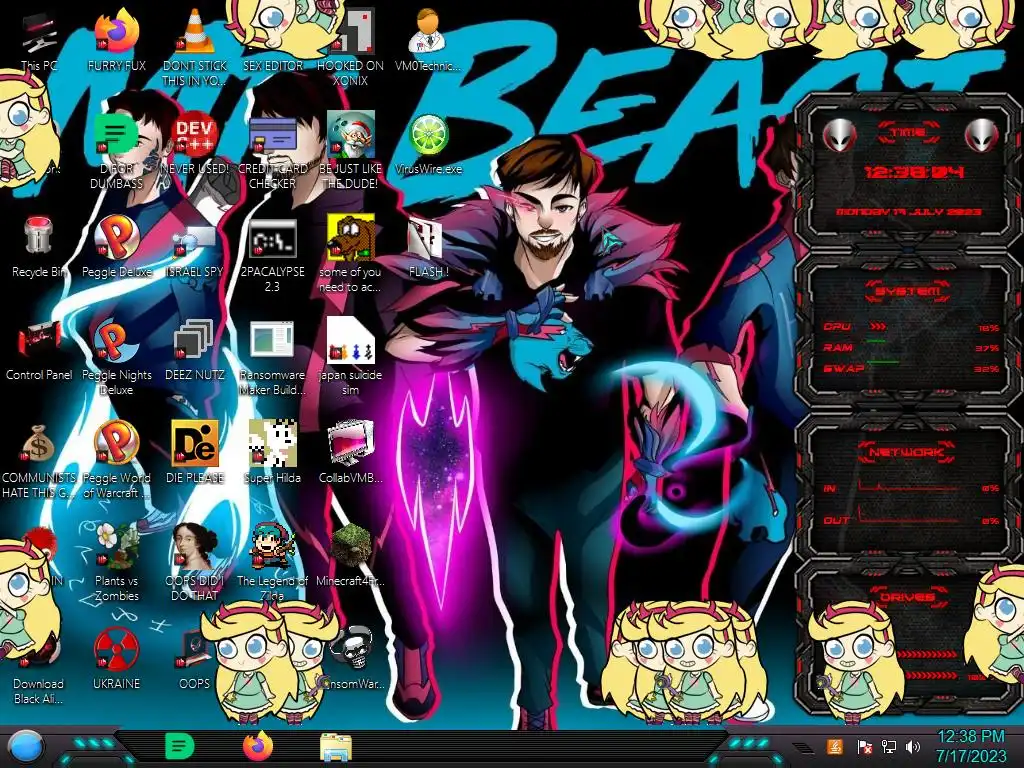Screen dimensions: 1024x768
Task: Click the RAM usage row in SYSTEM widget
Action: (911, 347)
